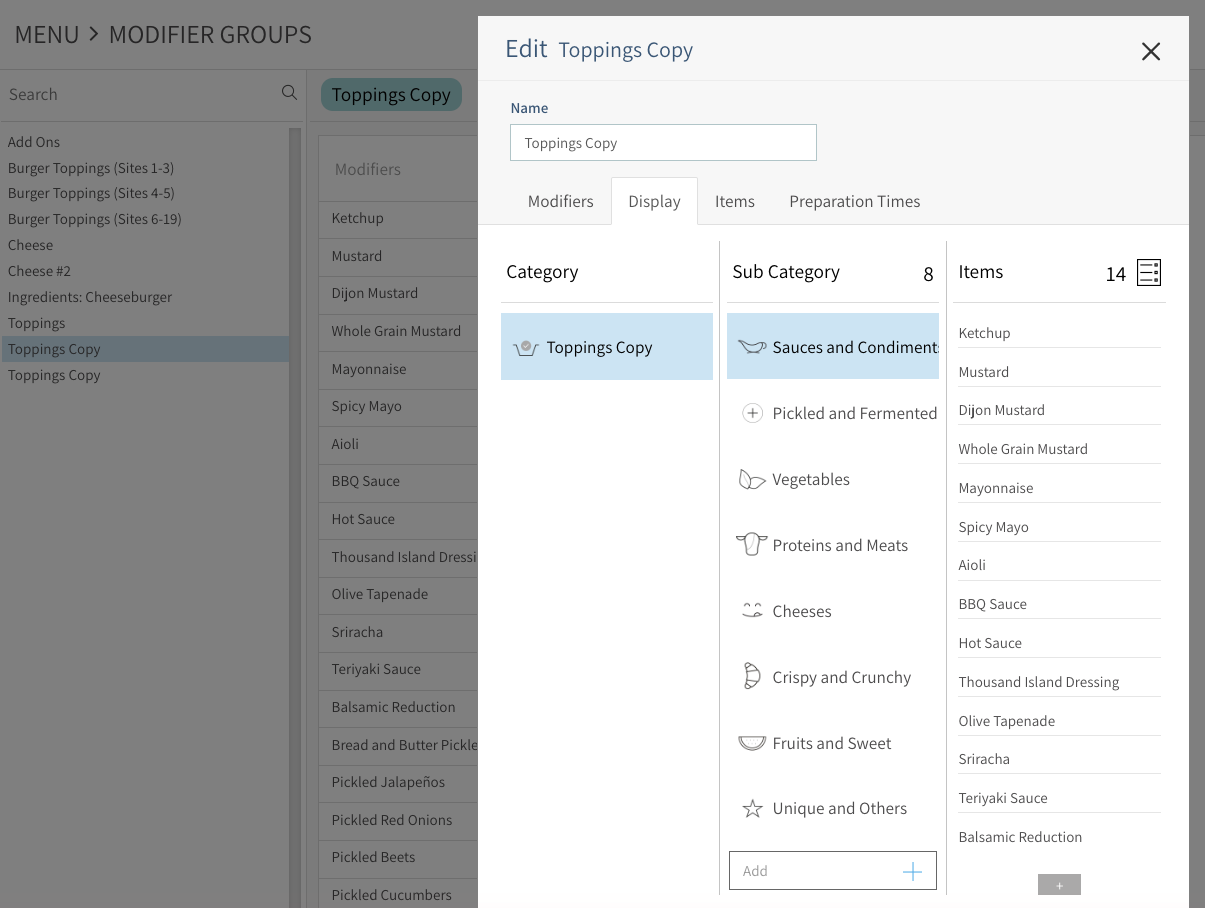
Task: Select Toppings Copy in Category column
Action: pyautogui.click(x=607, y=347)
